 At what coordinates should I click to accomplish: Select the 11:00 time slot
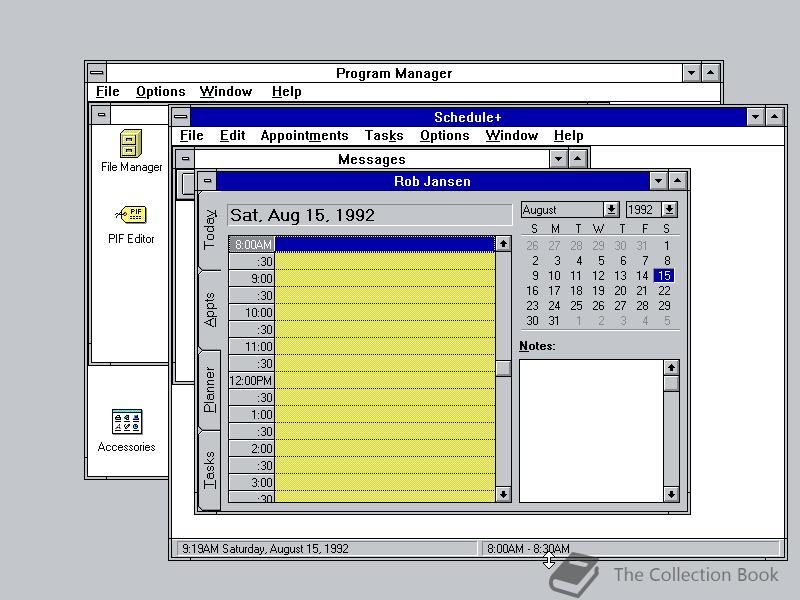coord(385,347)
